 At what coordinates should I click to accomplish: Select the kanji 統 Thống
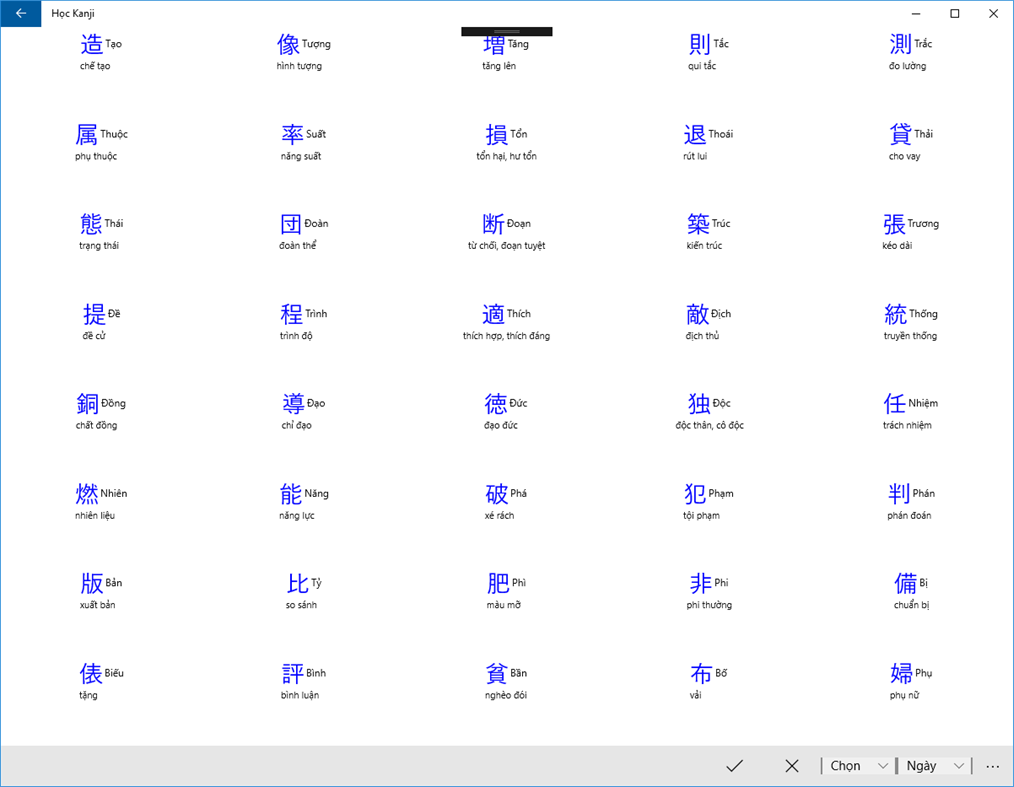[894, 314]
